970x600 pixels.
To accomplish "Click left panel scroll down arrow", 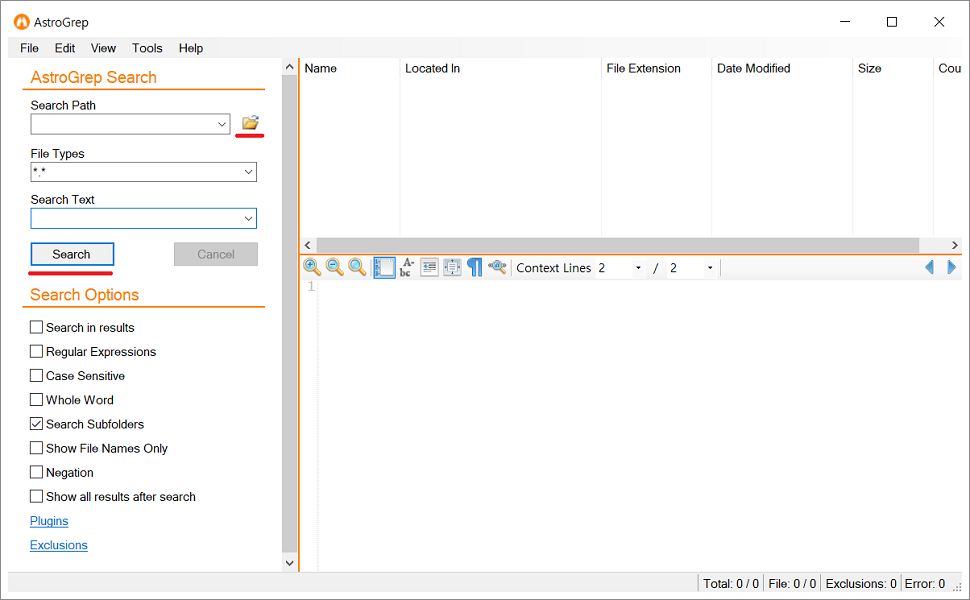I will click(x=290, y=563).
